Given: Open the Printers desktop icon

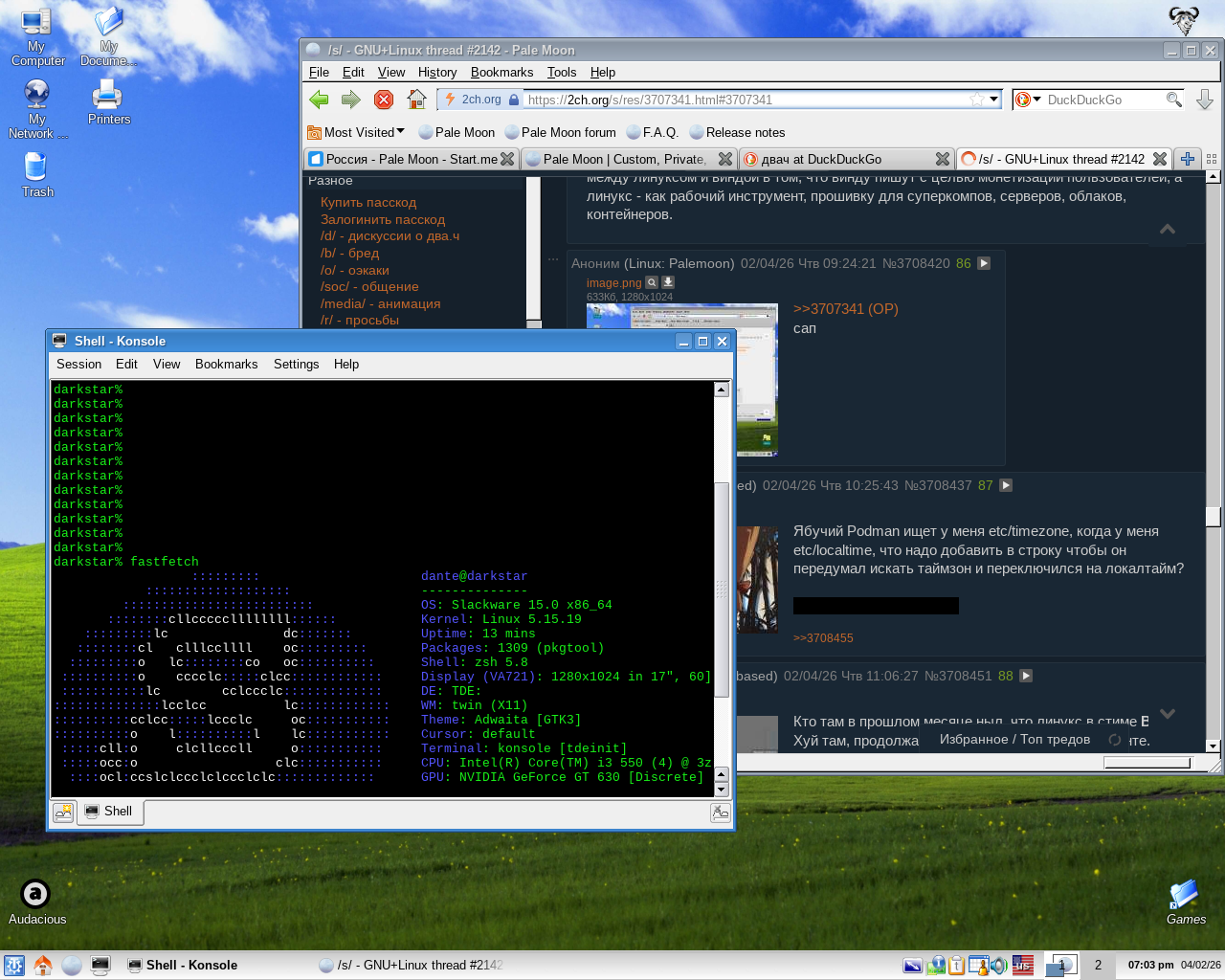Looking at the screenshot, I should point(108,102).
